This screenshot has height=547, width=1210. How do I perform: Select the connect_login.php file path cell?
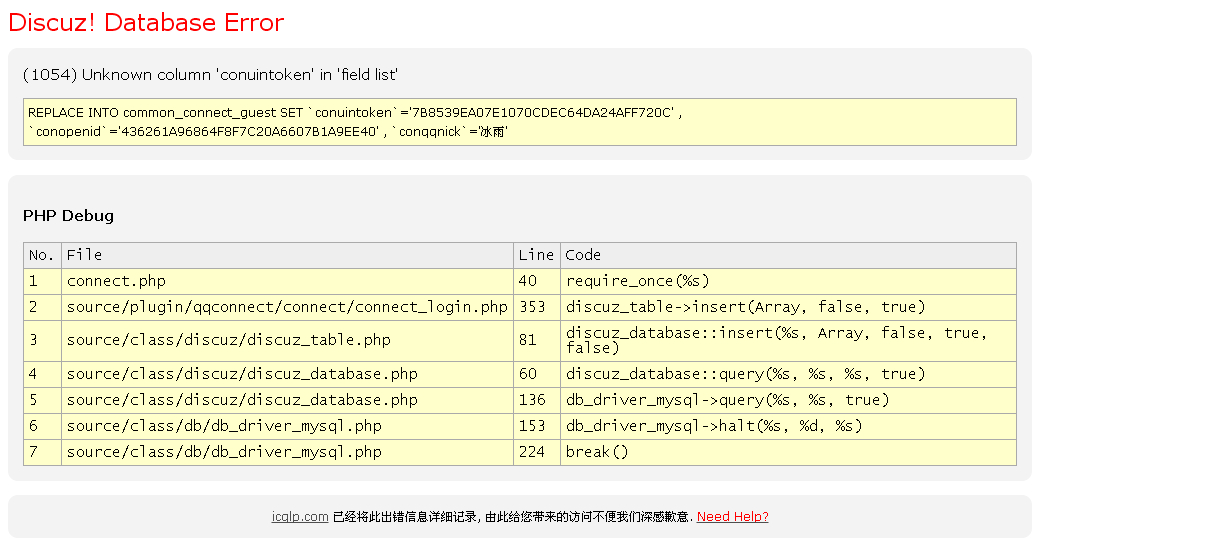[x=287, y=307]
